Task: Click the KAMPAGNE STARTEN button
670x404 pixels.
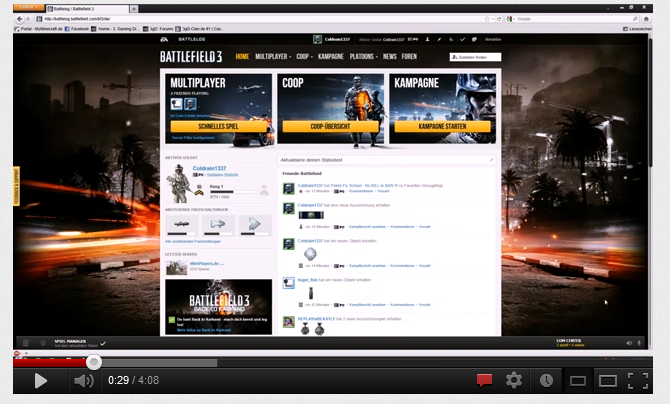Action: point(442,126)
